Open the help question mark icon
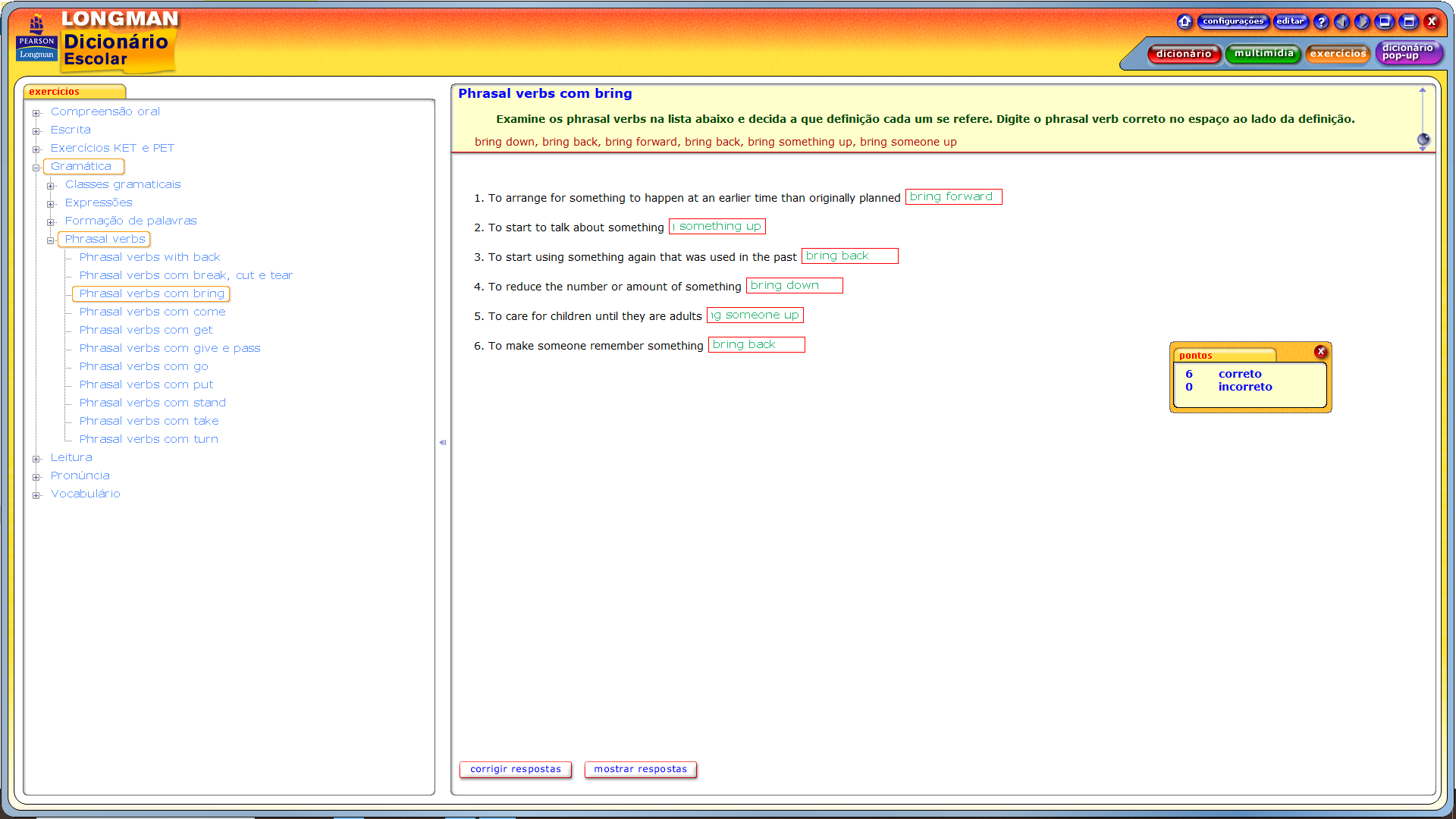The height and width of the screenshot is (819, 1456). pyautogui.click(x=1321, y=21)
